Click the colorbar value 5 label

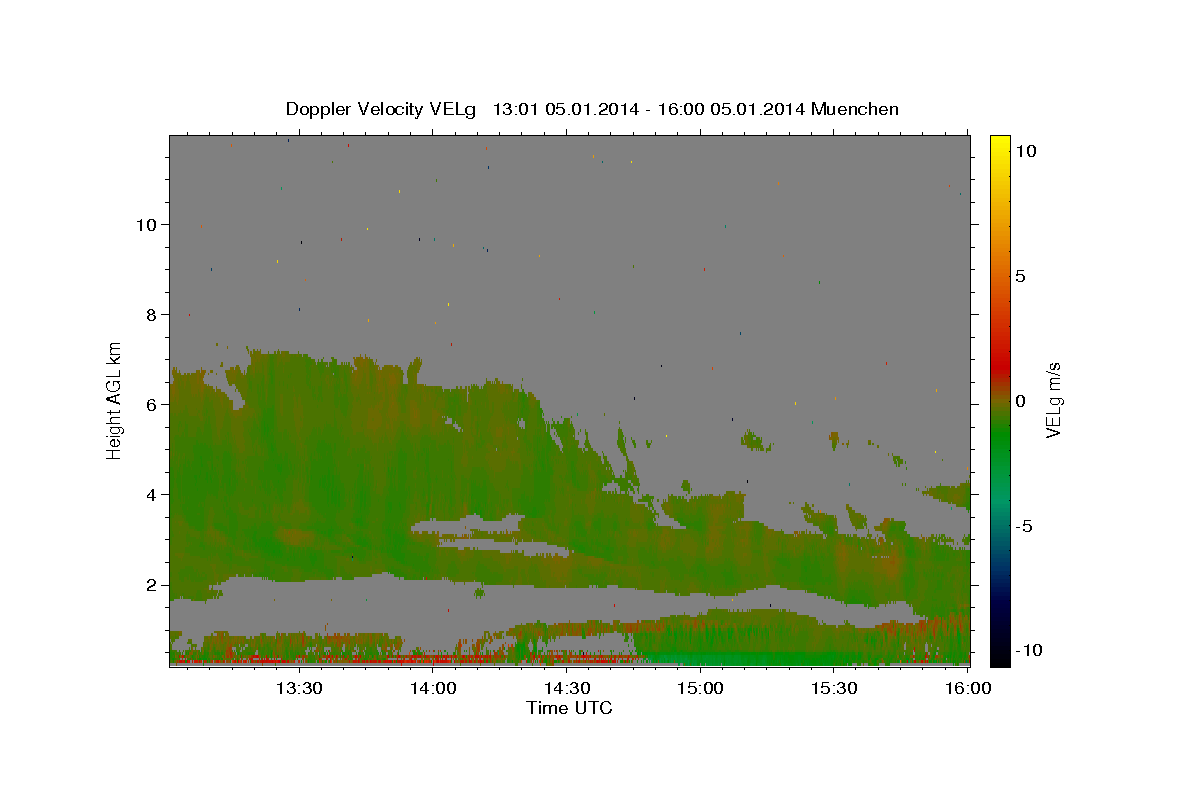1021,276
